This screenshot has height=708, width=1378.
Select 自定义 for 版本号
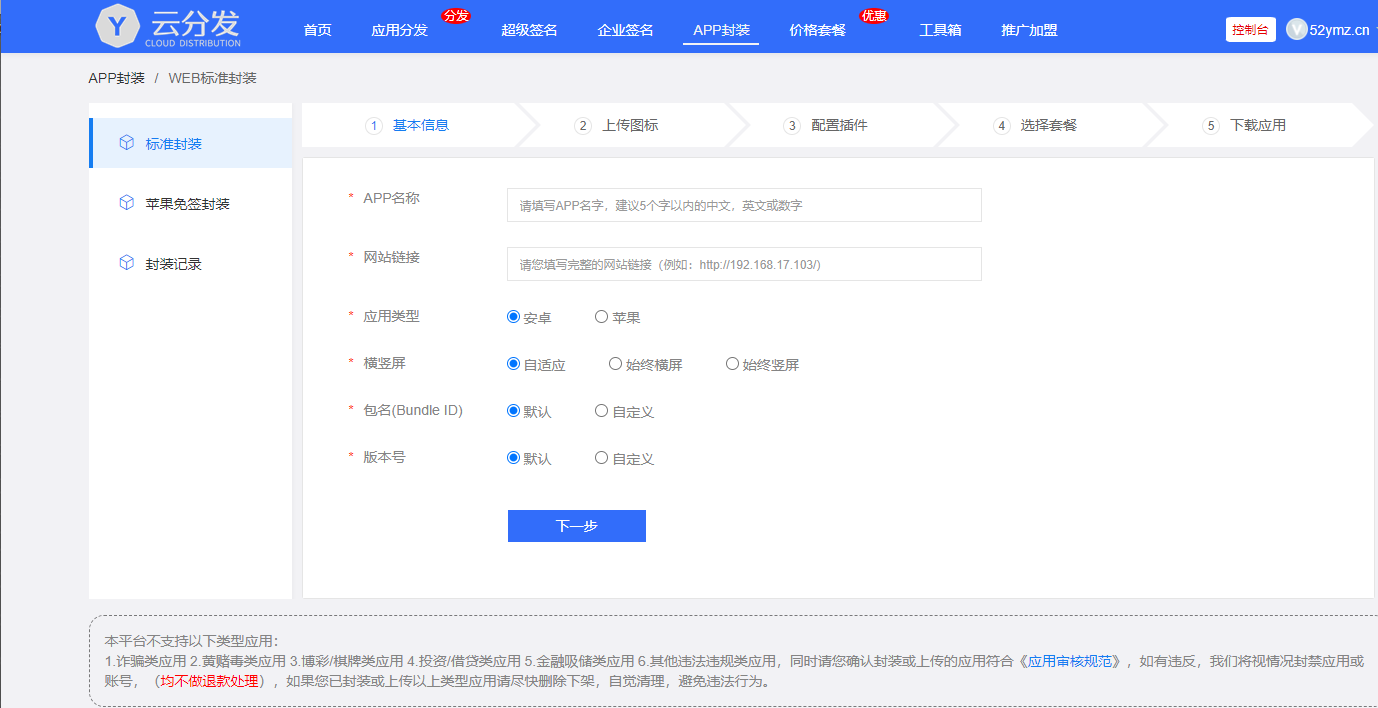pos(601,458)
